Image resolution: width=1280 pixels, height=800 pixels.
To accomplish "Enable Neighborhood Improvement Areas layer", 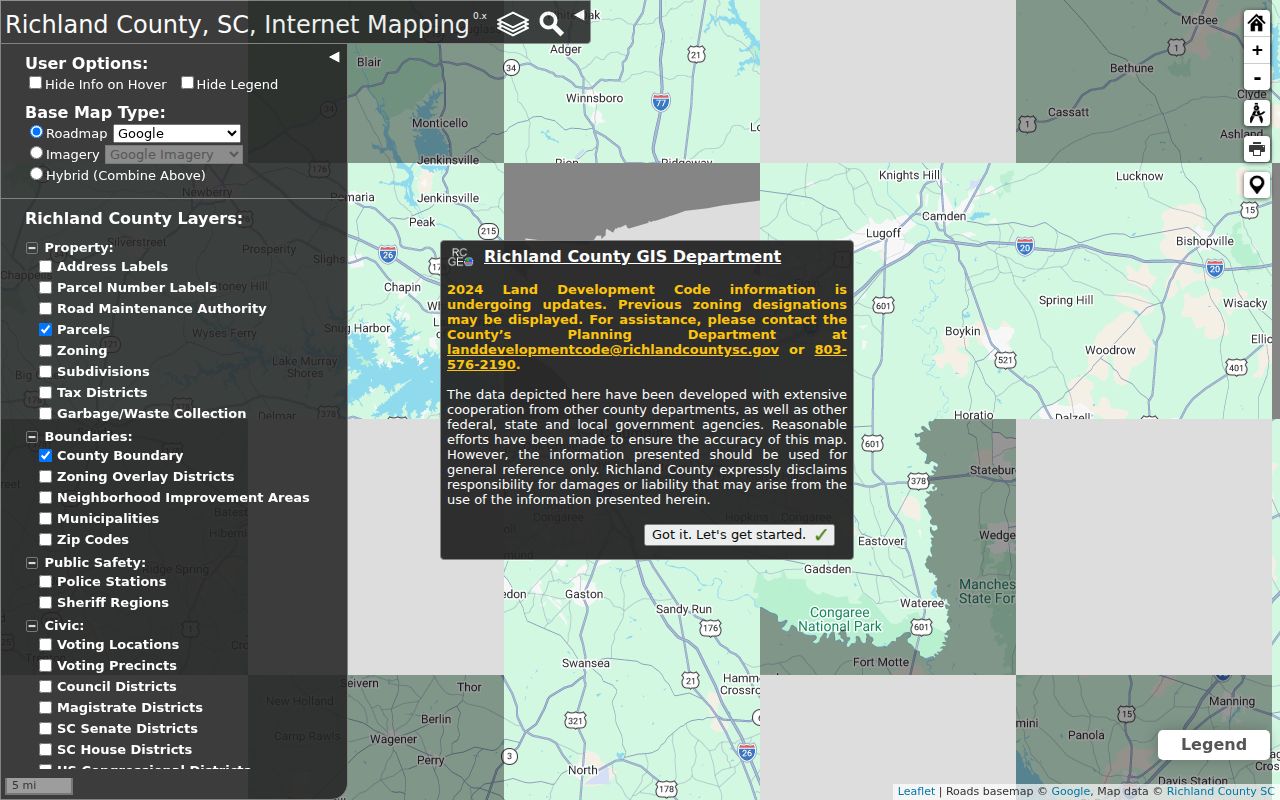I will pyautogui.click(x=45, y=498).
